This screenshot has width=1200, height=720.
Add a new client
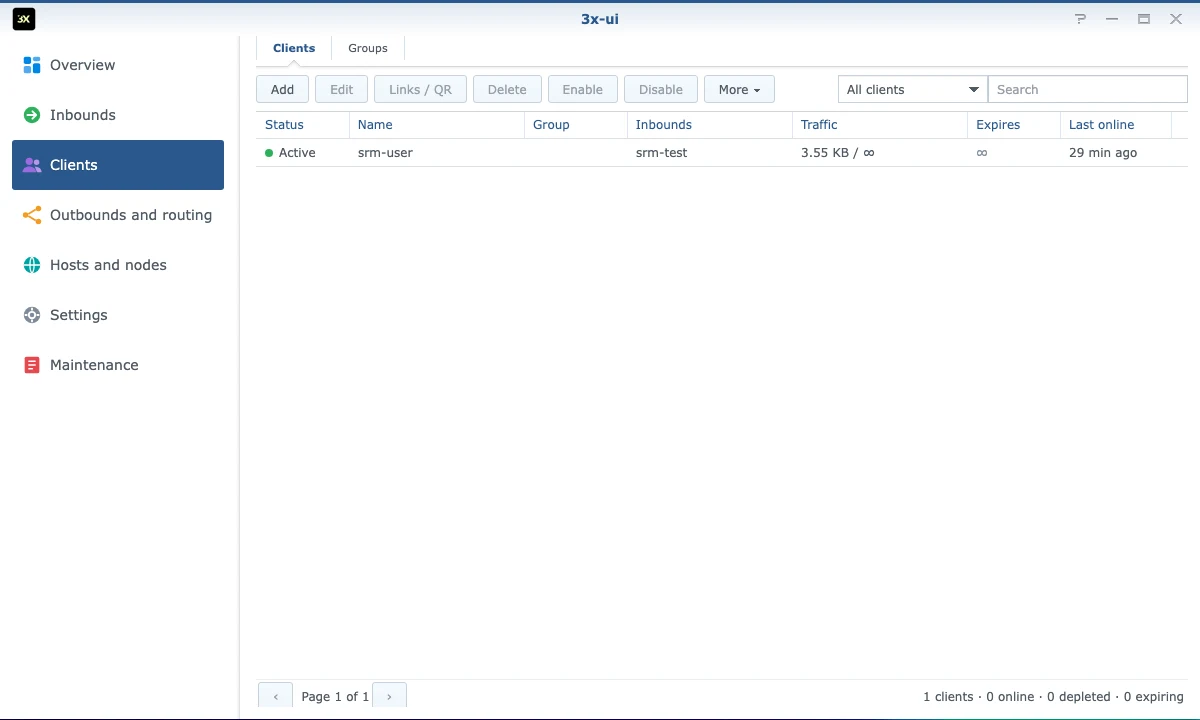[283, 89]
